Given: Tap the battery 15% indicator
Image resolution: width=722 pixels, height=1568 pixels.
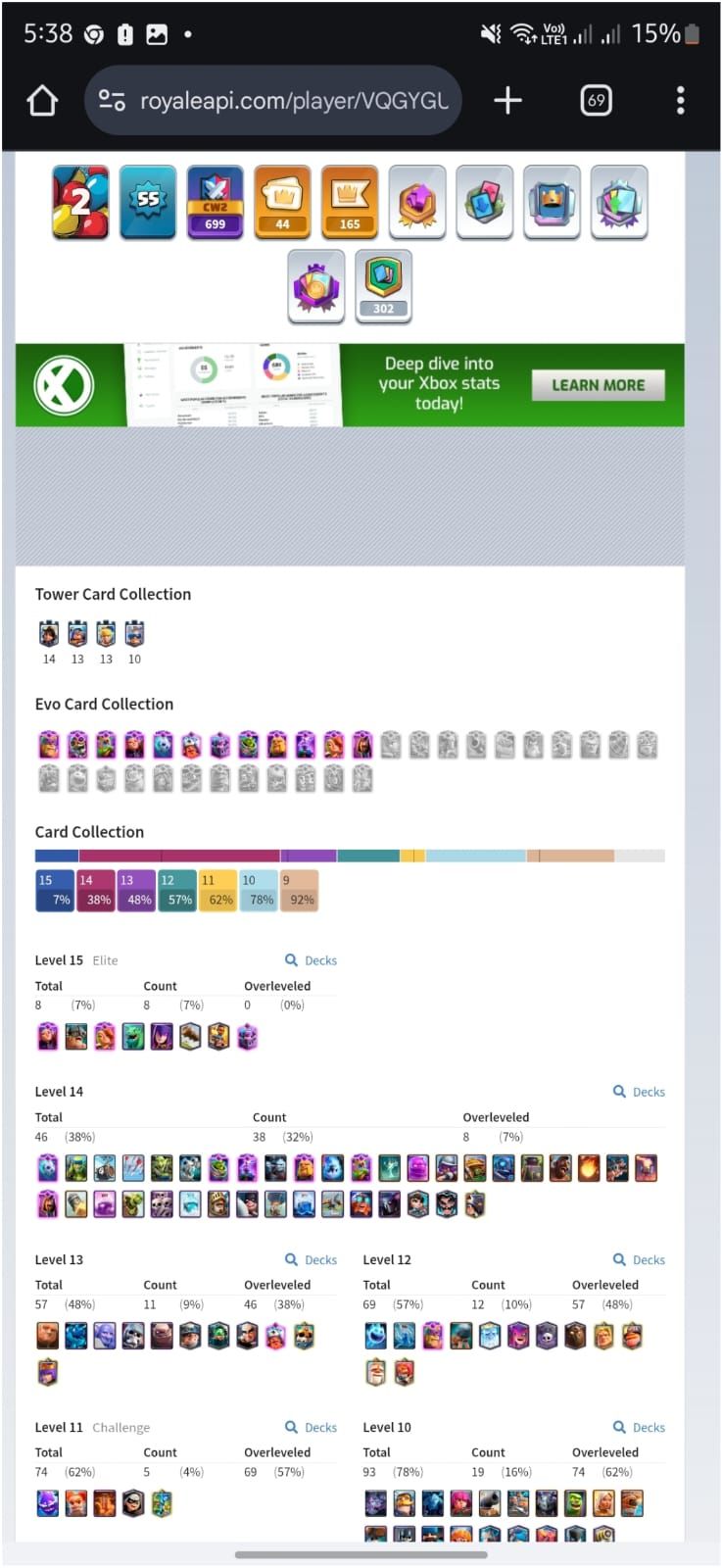Looking at the screenshot, I should pos(665,34).
